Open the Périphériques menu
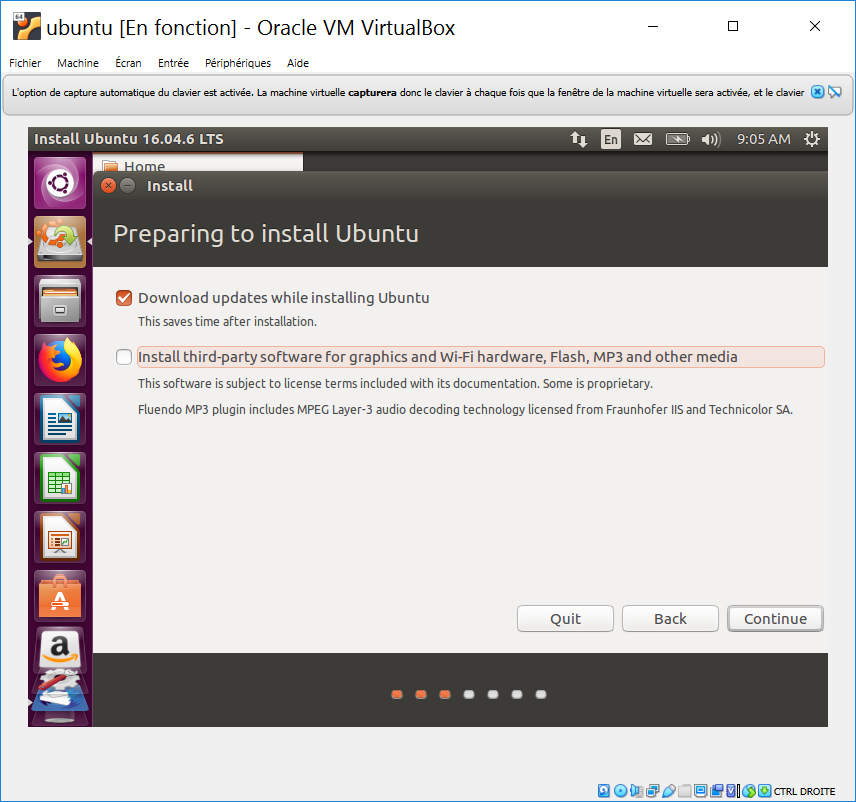 [x=238, y=63]
